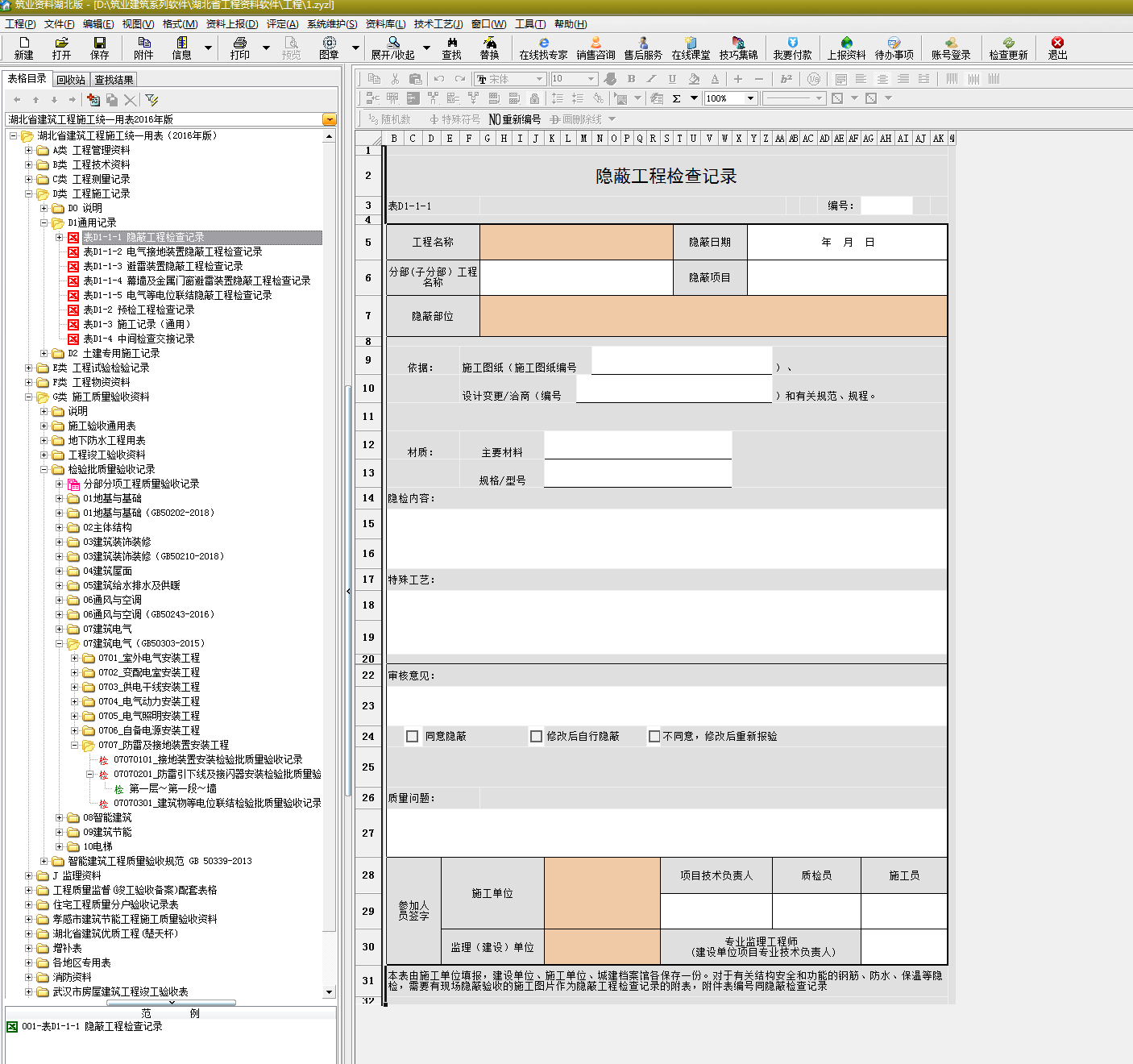This screenshot has height=1064, width=1133.
Task: Click the underline U formatting icon
Action: [672, 79]
